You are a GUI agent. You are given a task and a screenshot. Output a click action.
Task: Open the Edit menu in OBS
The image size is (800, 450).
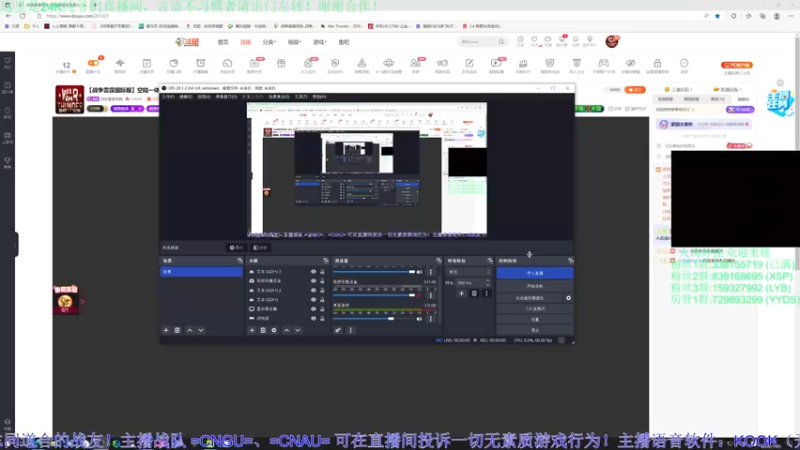(x=186, y=96)
